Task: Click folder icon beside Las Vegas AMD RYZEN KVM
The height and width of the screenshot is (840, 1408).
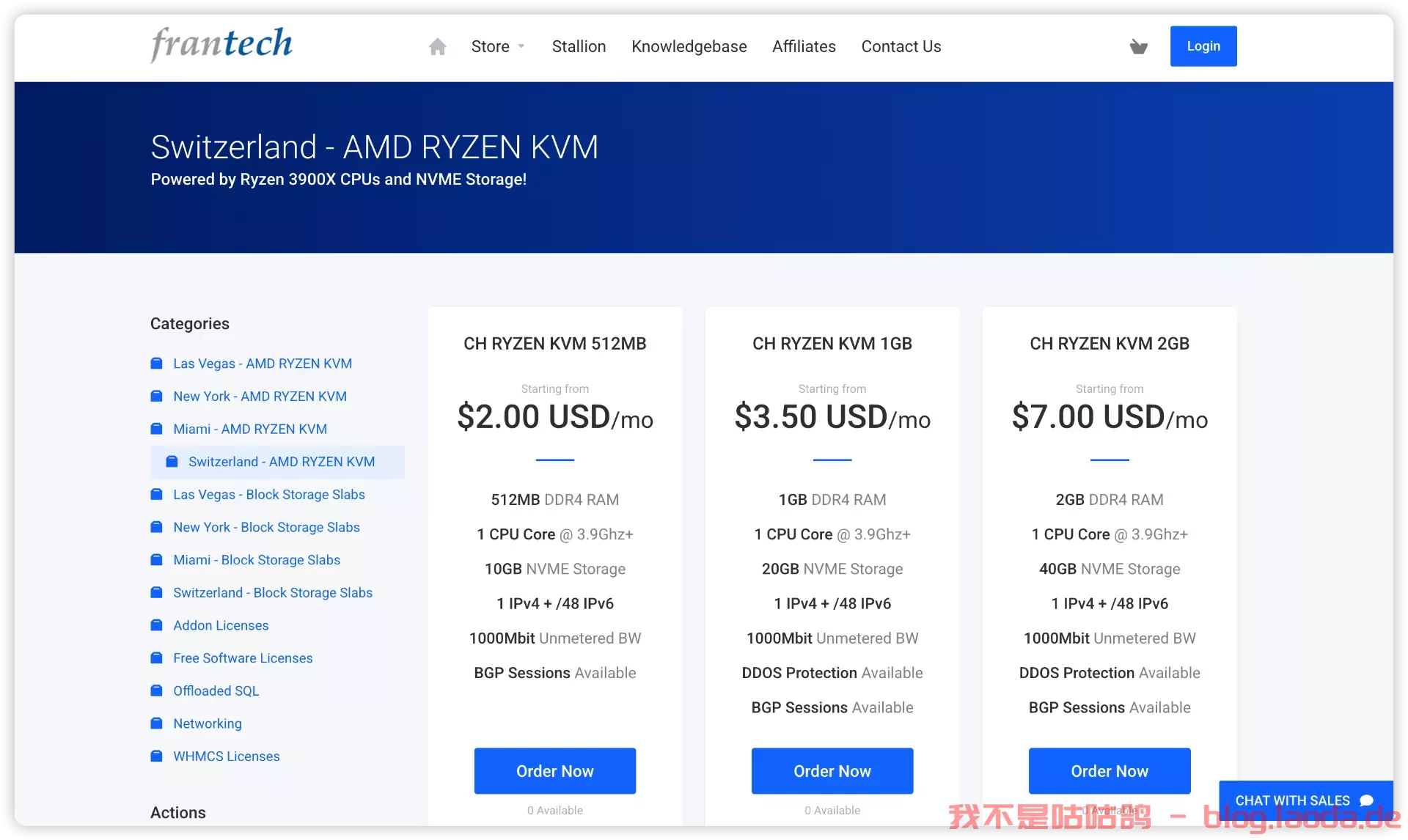Action: tap(156, 364)
